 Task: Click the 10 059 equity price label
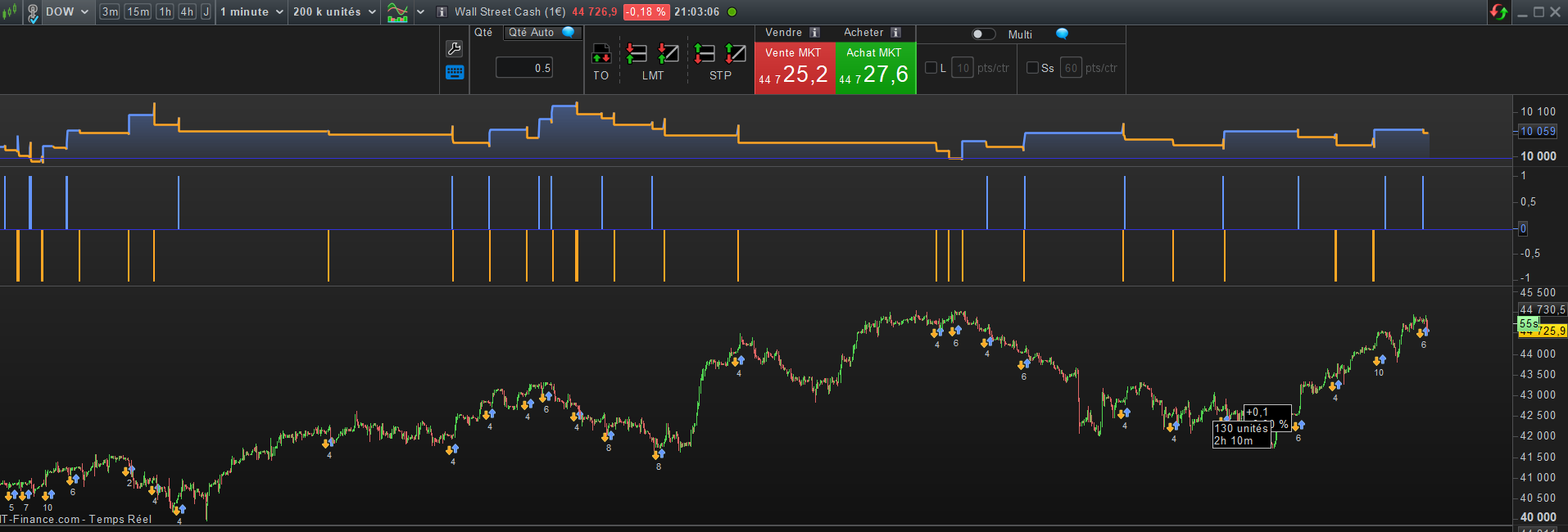[x=1536, y=131]
